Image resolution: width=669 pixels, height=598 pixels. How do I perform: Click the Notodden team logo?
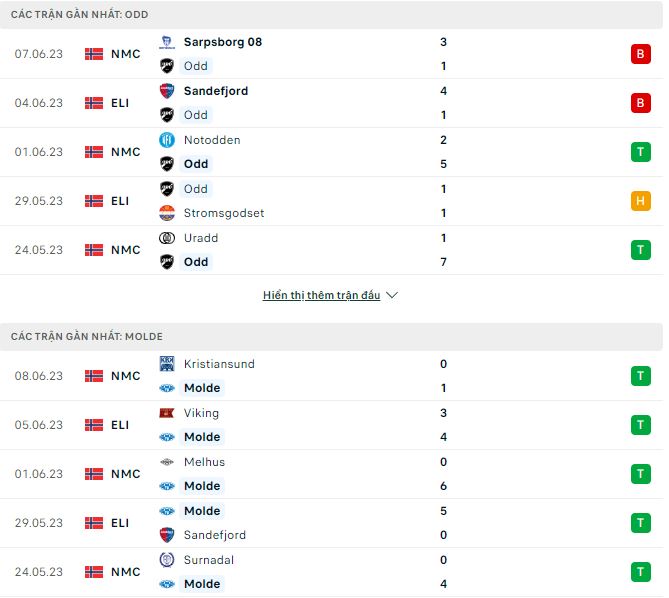coord(167,140)
